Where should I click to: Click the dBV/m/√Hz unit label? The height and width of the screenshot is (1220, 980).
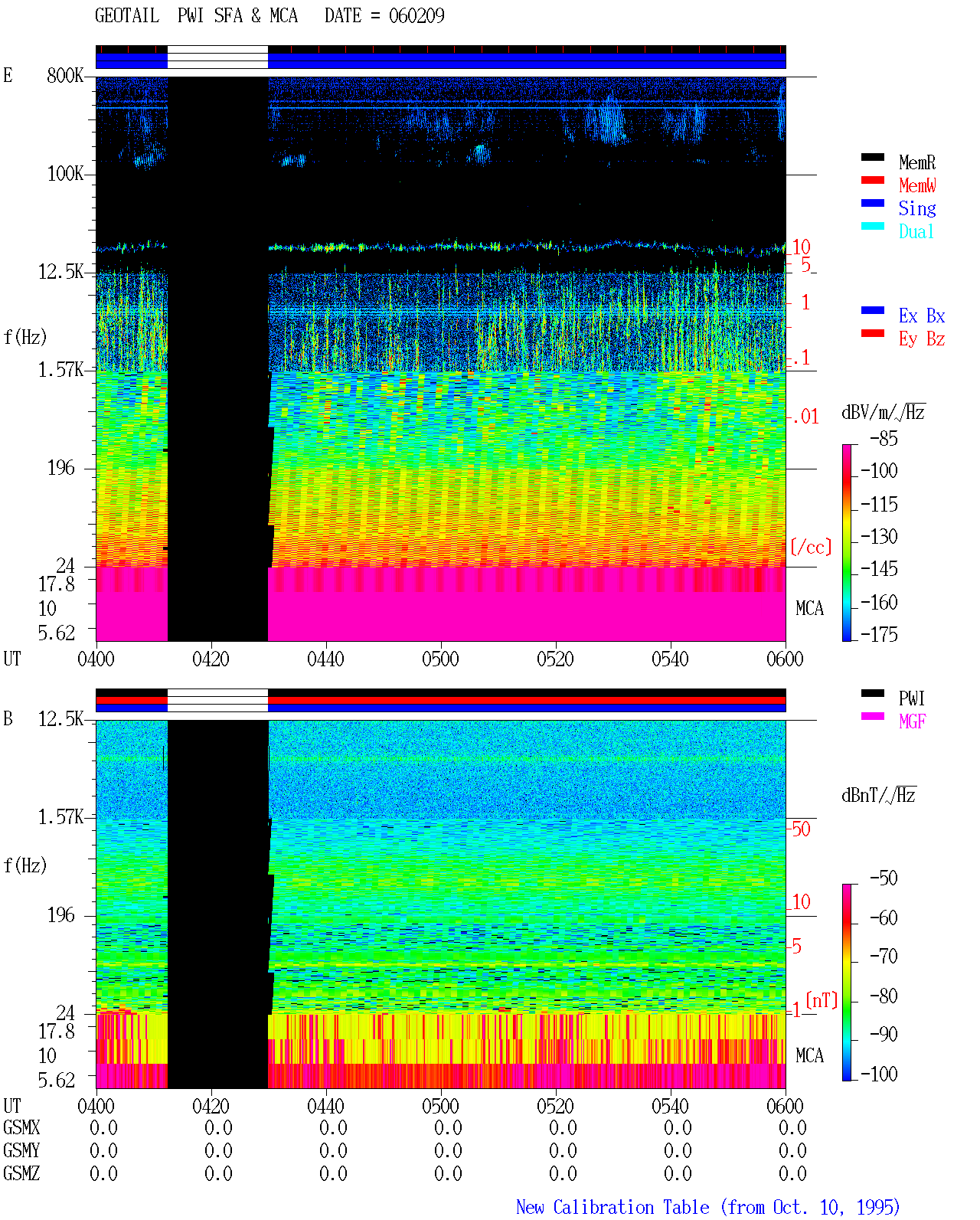pyautogui.click(x=884, y=412)
